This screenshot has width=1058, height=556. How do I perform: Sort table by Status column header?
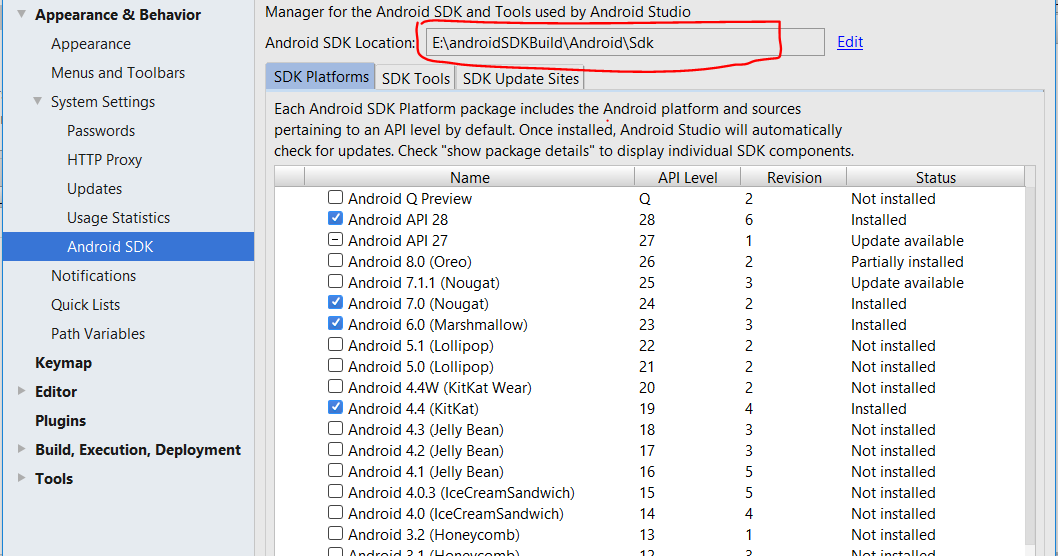click(x=935, y=177)
